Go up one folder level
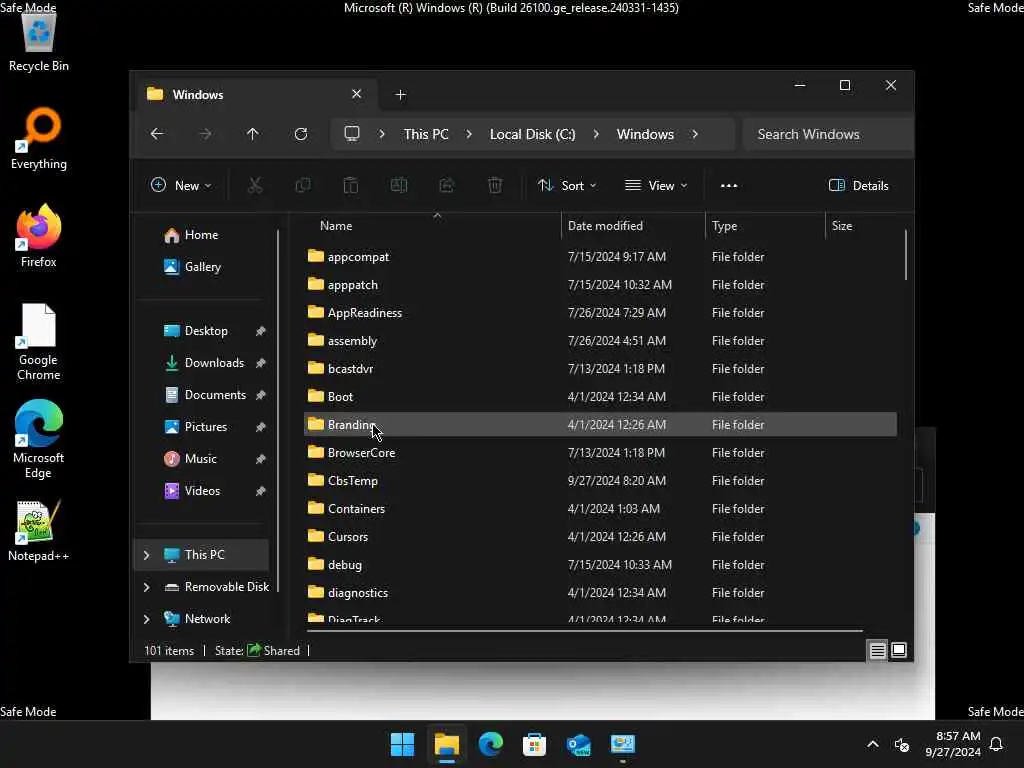The height and width of the screenshot is (768, 1024). (x=253, y=134)
